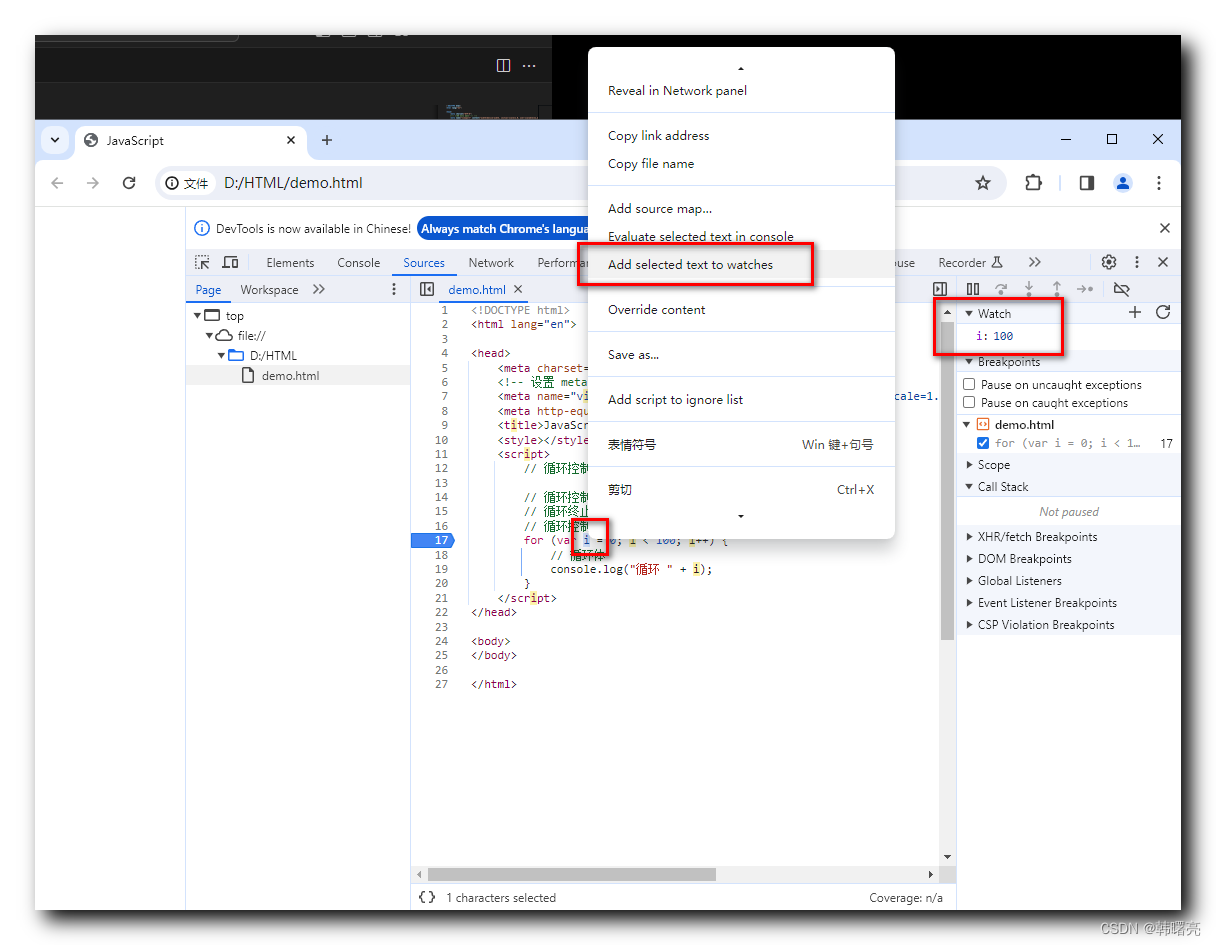Toggle the debugger sidebar icon
This screenshot has width=1216, height=945.
(x=940, y=289)
